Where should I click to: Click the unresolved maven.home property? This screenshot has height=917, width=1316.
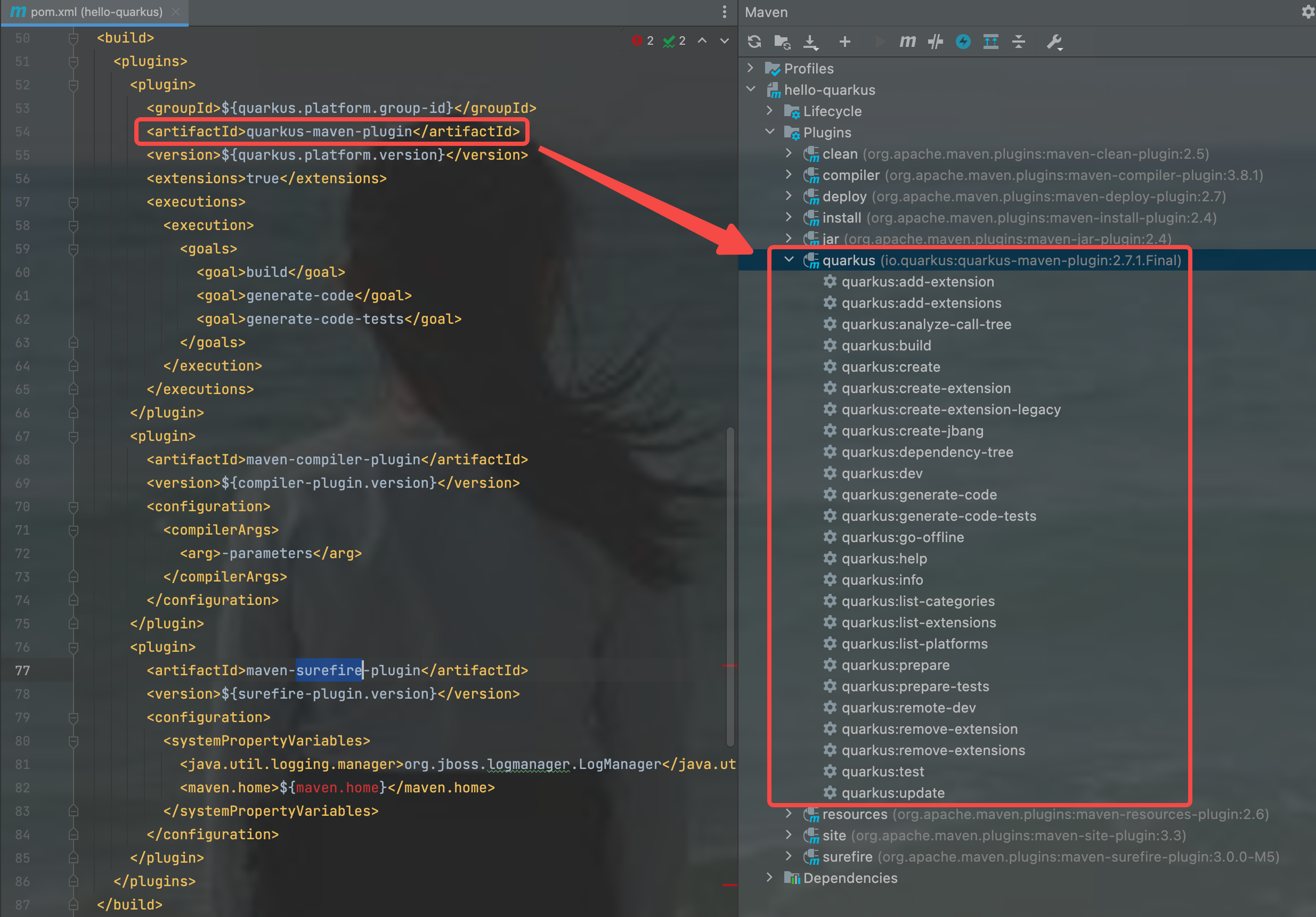click(x=337, y=788)
